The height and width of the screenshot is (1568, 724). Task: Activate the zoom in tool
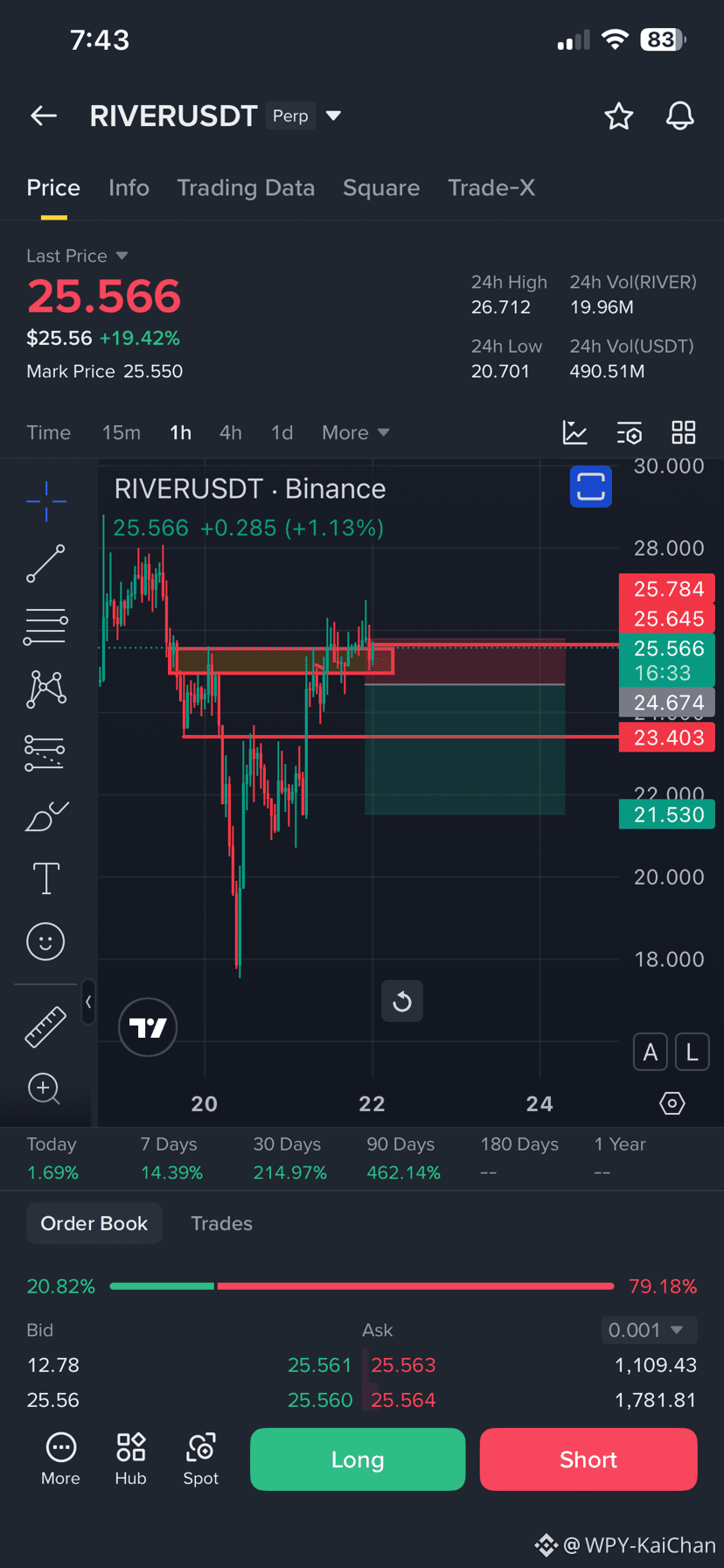click(44, 1088)
